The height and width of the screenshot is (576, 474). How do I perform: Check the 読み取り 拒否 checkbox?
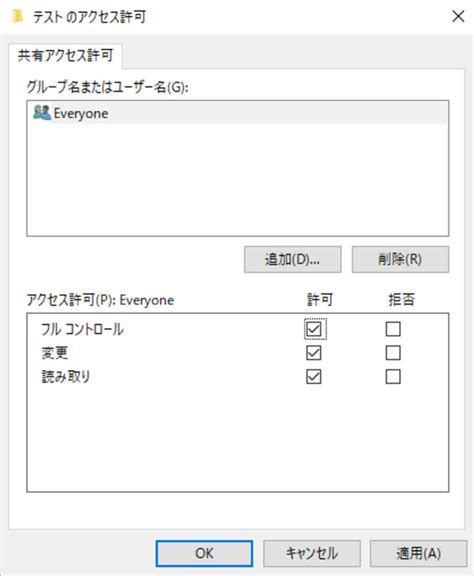tap(393, 377)
